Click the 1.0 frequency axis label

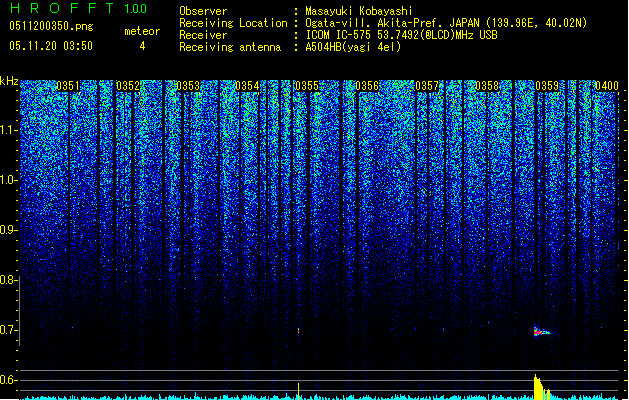[8, 181]
